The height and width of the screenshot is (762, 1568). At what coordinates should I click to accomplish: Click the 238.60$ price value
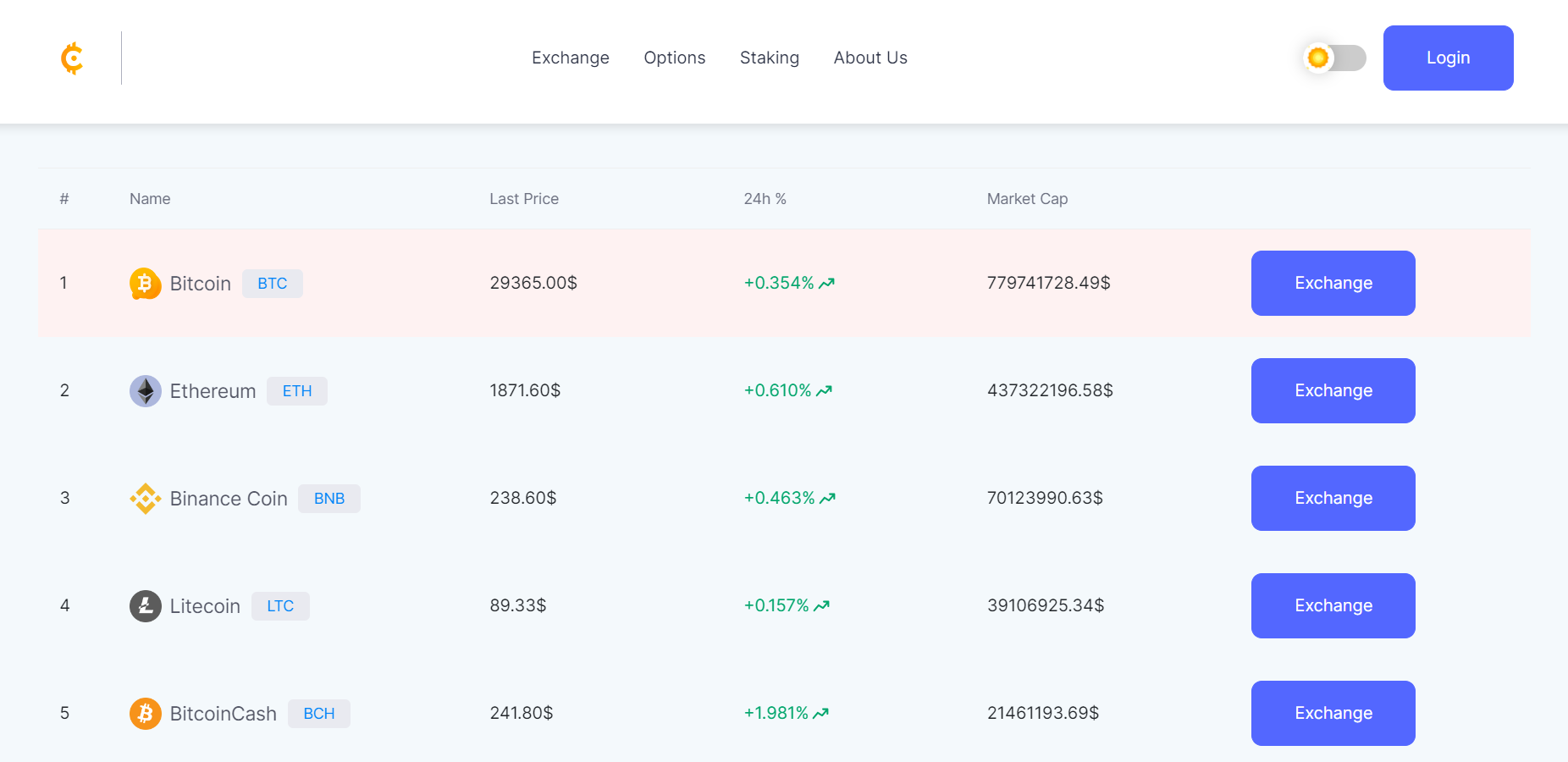[523, 498]
